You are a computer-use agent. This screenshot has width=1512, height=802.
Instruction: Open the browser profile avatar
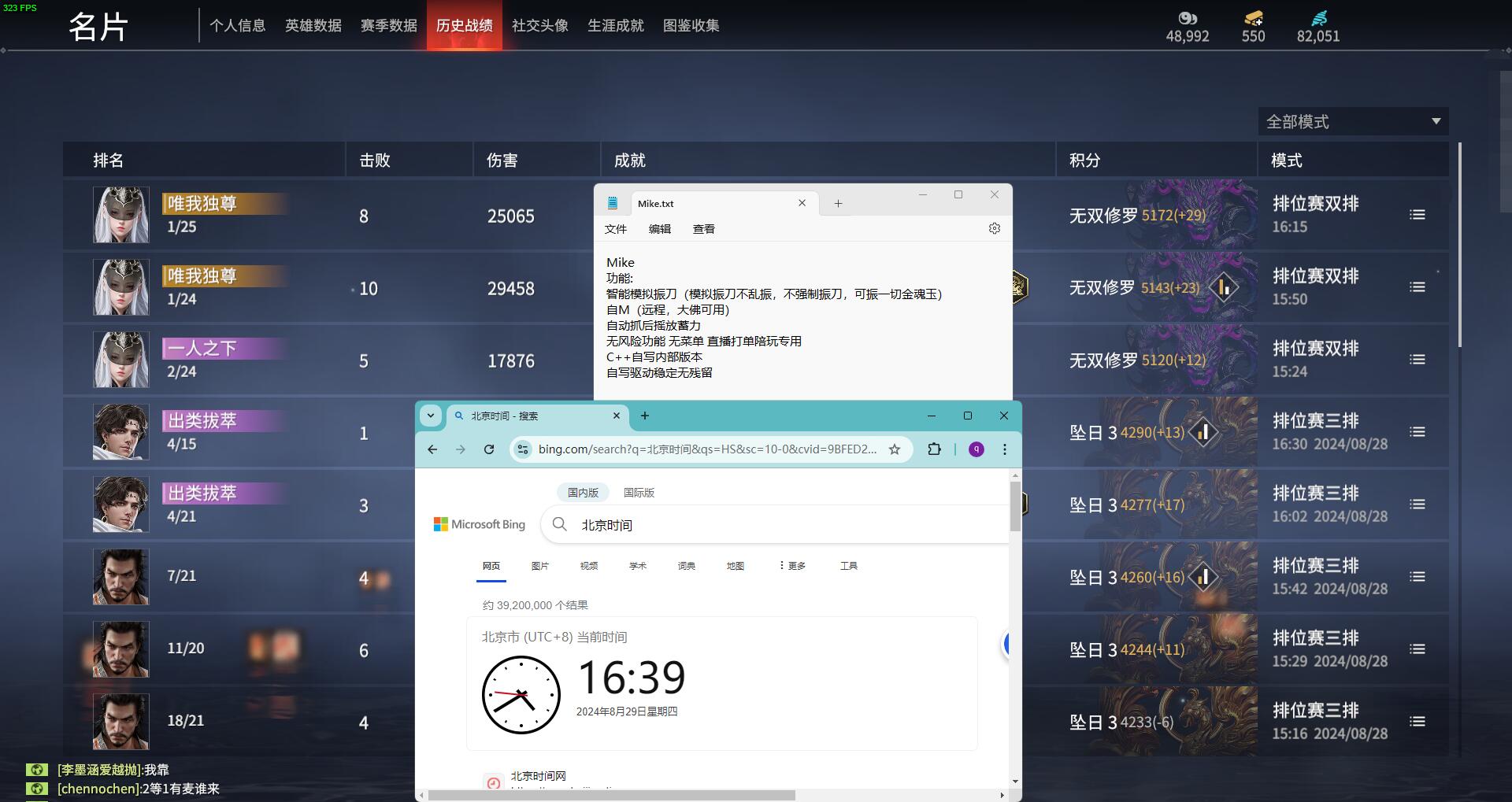[976, 449]
